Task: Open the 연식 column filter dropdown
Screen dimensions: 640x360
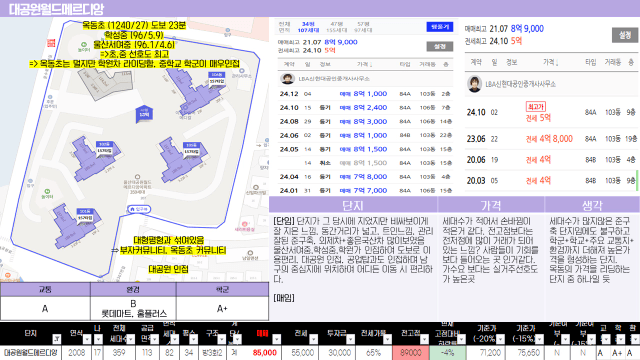Action: click(87, 339)
